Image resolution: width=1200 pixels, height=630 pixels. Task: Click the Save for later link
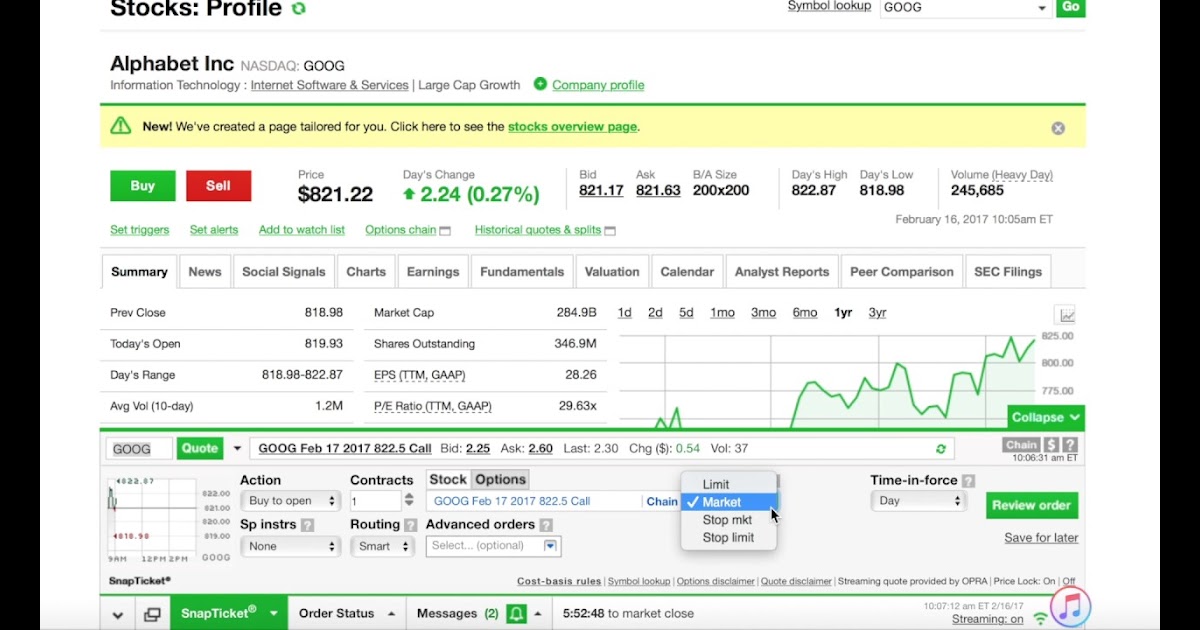click(x=1041, y=538)
